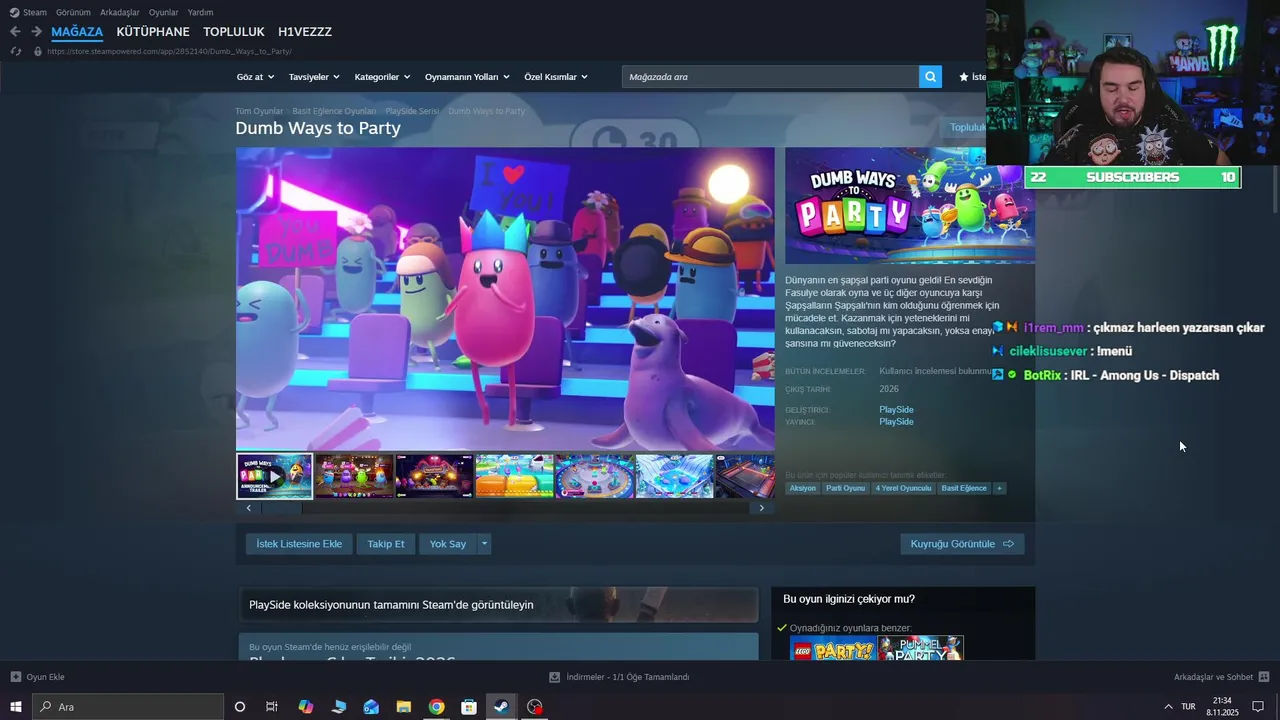Image resolution: width=1280 pixels, height=720 pixels.
Task: Select the second screenshot thumbnail
Action: point(354,476)
